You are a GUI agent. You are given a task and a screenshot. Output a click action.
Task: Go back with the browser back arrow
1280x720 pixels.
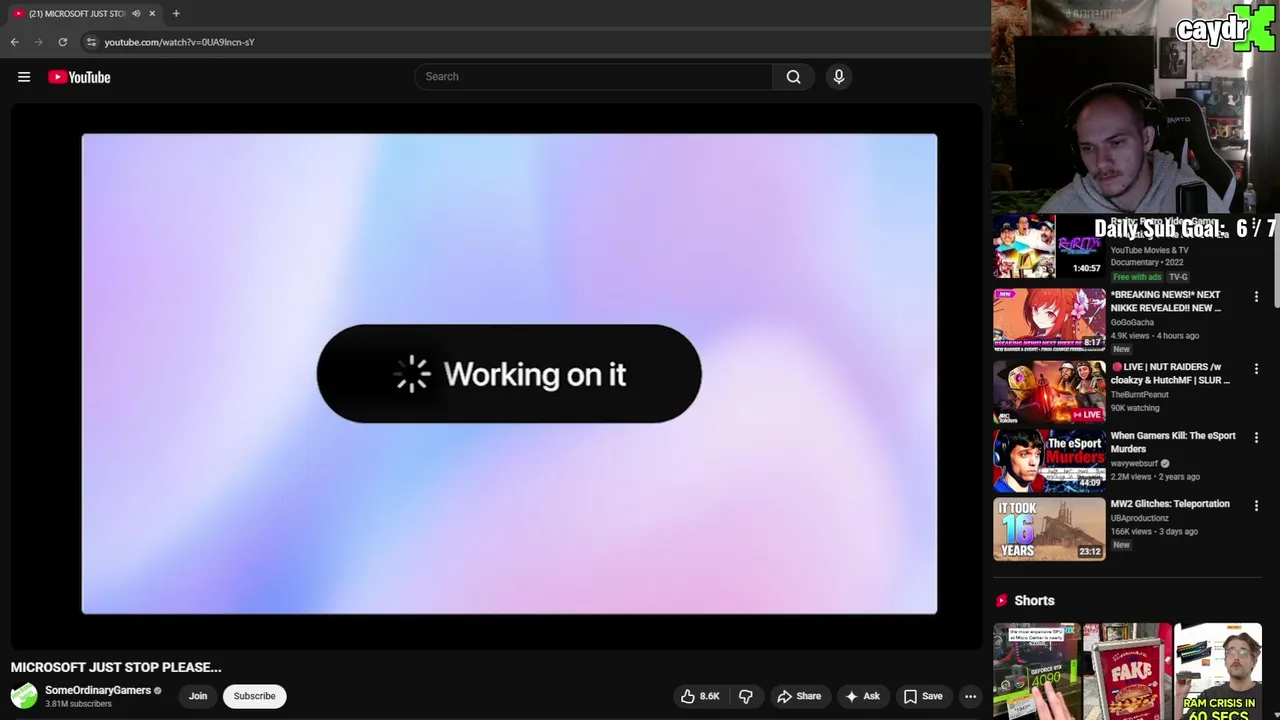pos(15,42)
